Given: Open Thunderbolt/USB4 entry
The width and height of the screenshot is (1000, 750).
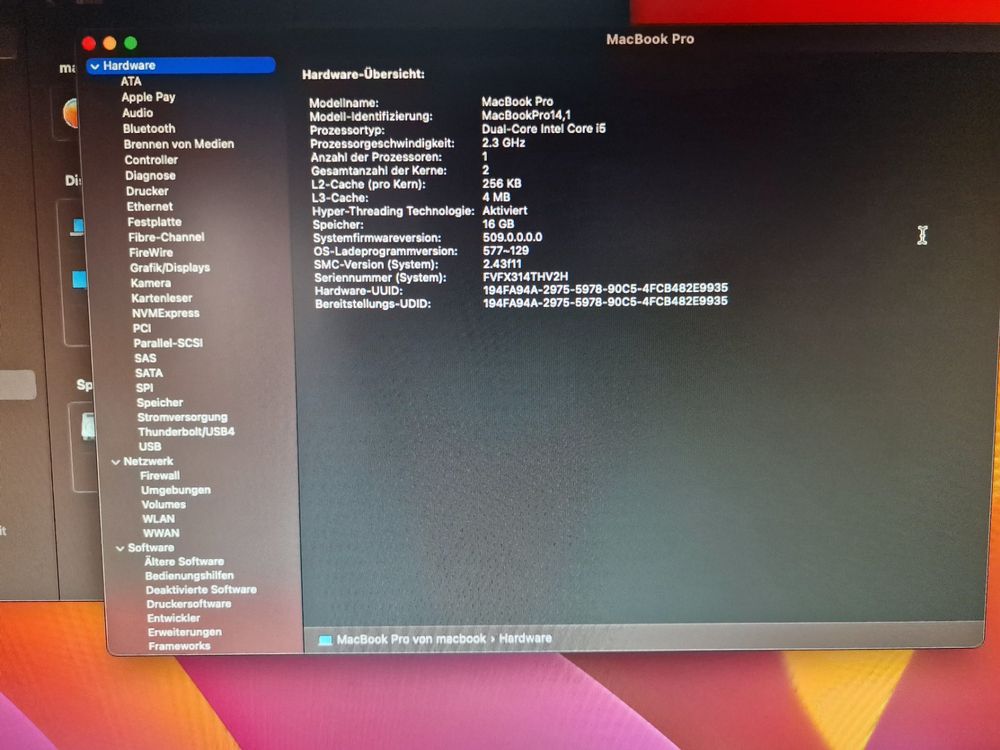Looking at the screenshot, I should pos(186,432).
